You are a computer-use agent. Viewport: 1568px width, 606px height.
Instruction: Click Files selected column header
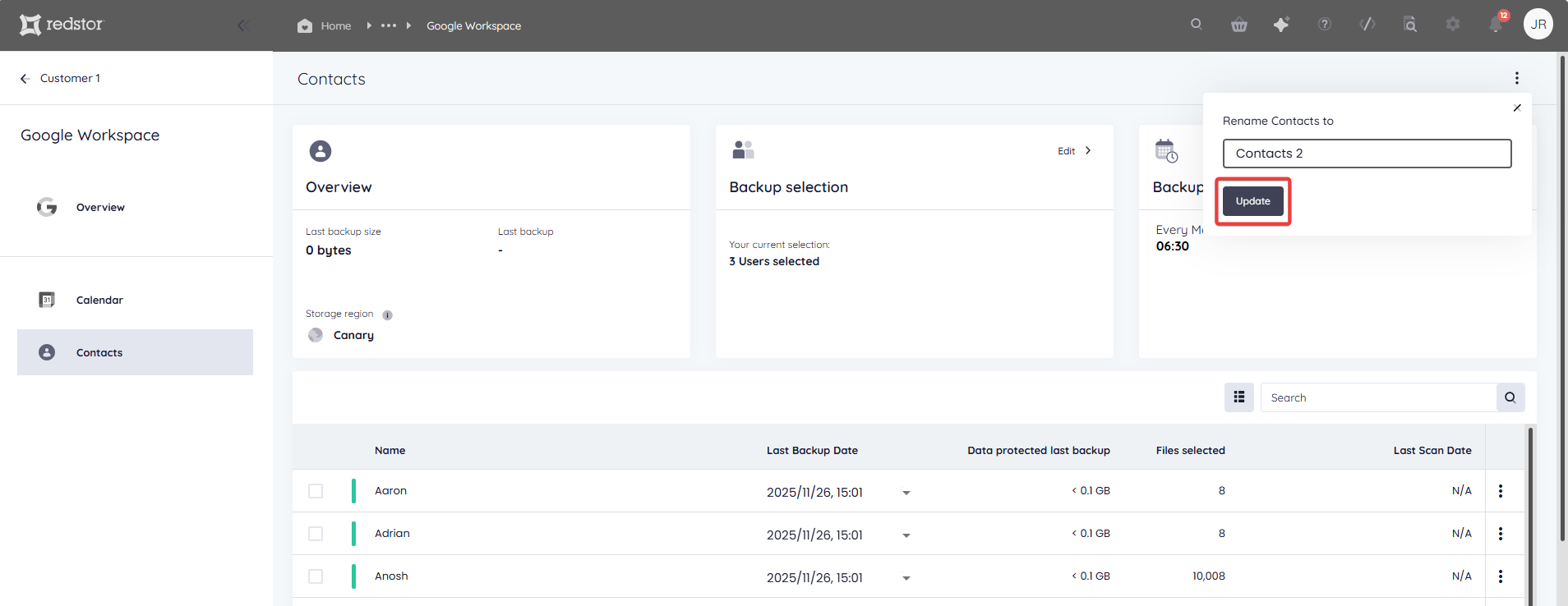pos(1190,450)
